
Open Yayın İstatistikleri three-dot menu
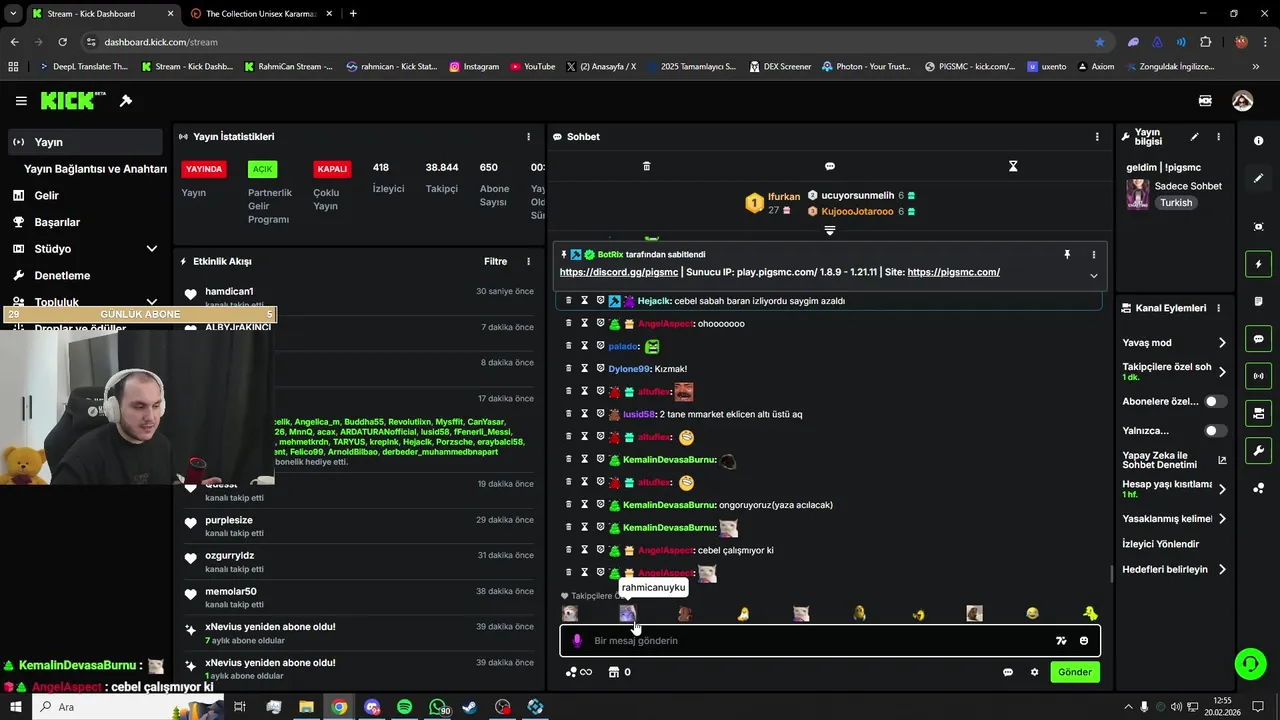pos(529,137)
